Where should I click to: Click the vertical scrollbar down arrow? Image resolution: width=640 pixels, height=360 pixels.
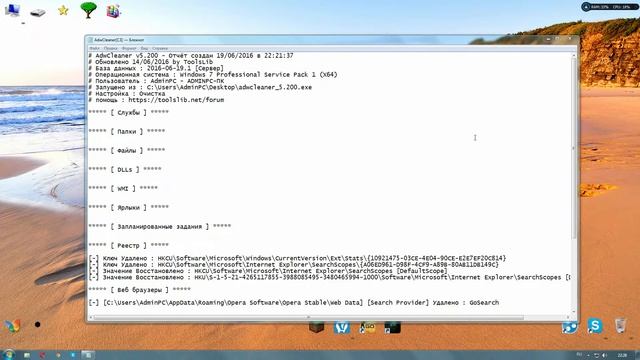573,311
